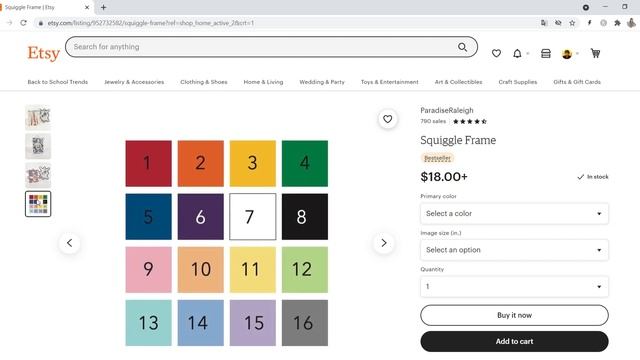Click the In stock indicator
This screenshot has height=360, width=640.
(x=593, y=177)
